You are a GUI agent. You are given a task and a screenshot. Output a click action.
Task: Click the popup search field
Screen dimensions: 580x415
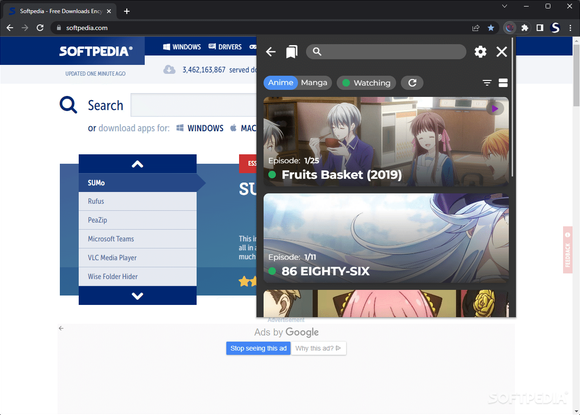tap(386, 52)
